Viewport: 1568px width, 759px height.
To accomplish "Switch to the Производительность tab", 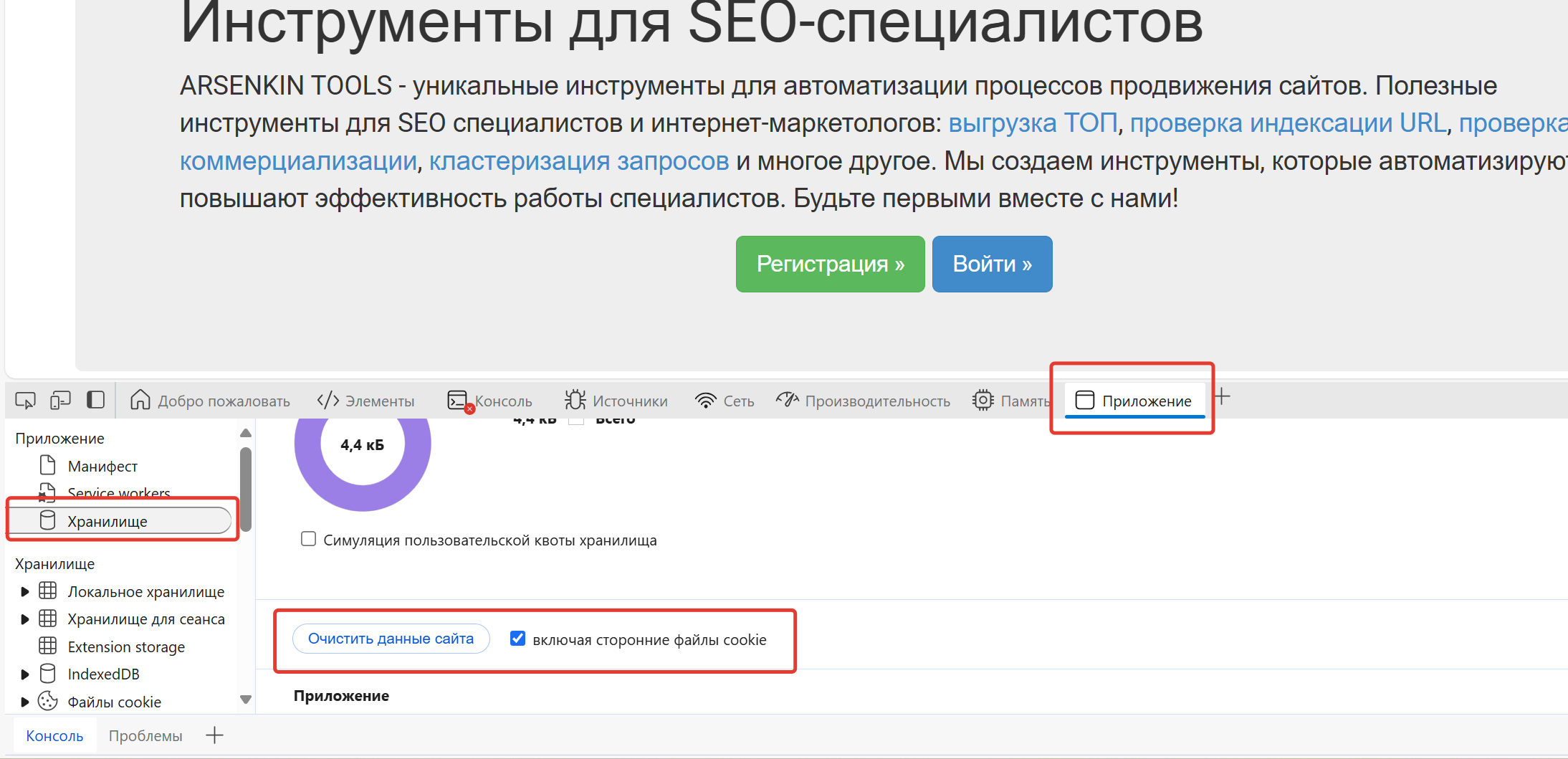I will pyautogui.click(x=863, y=401).
